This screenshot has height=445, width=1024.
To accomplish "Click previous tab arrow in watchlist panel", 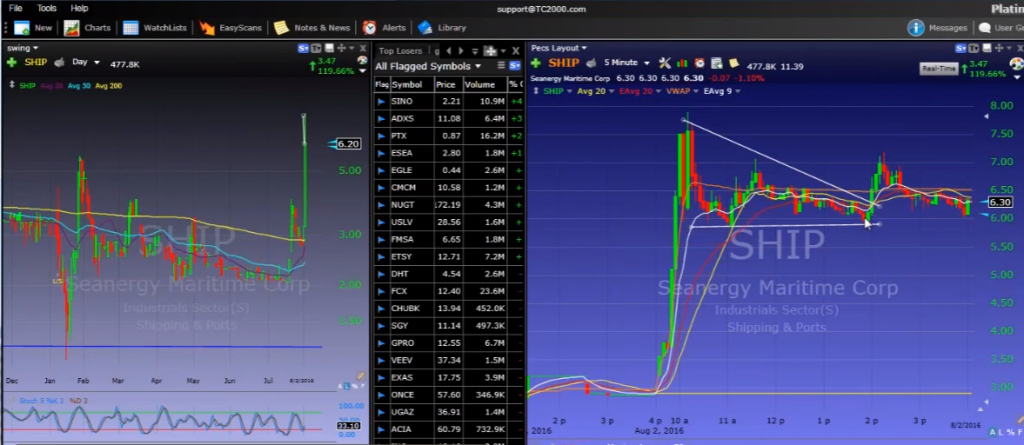I will (x=449, y=51).
